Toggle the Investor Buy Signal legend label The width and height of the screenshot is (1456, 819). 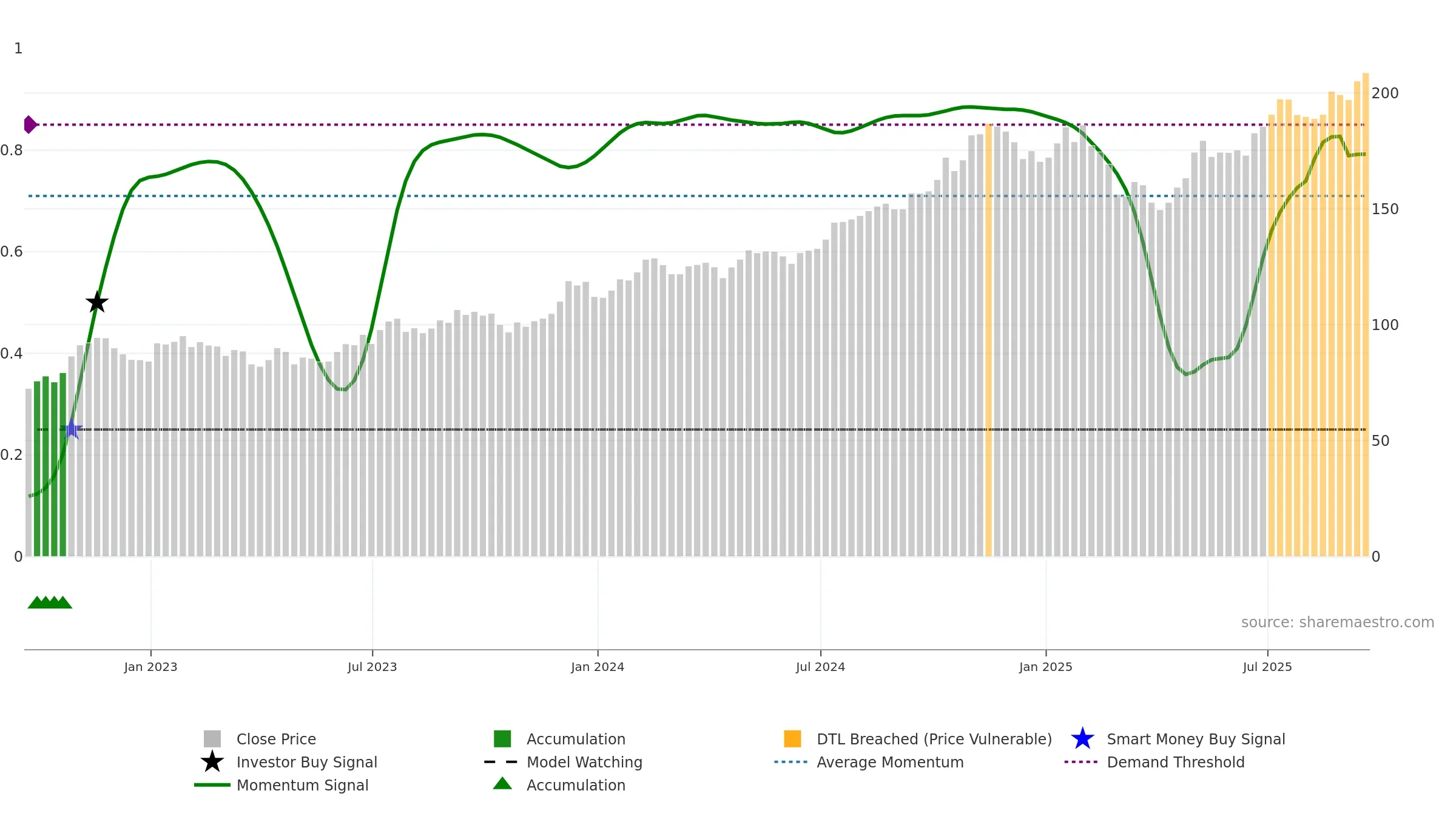(307, 762)
